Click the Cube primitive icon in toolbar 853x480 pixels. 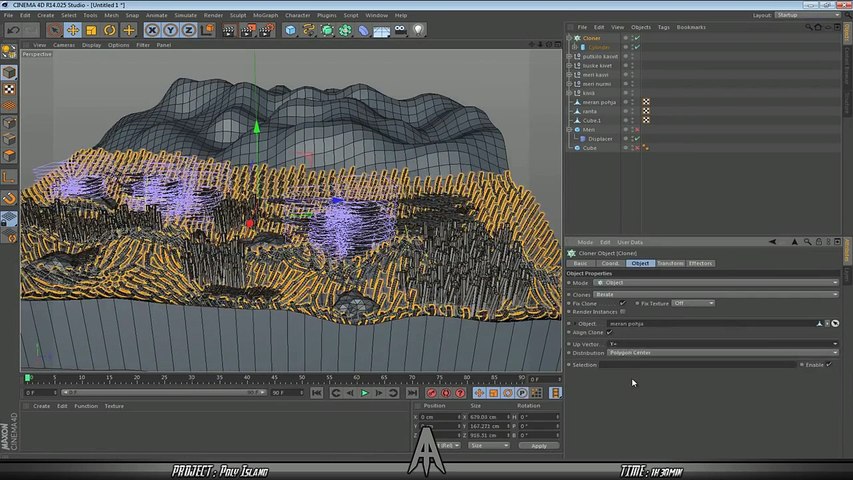point(290,30)
